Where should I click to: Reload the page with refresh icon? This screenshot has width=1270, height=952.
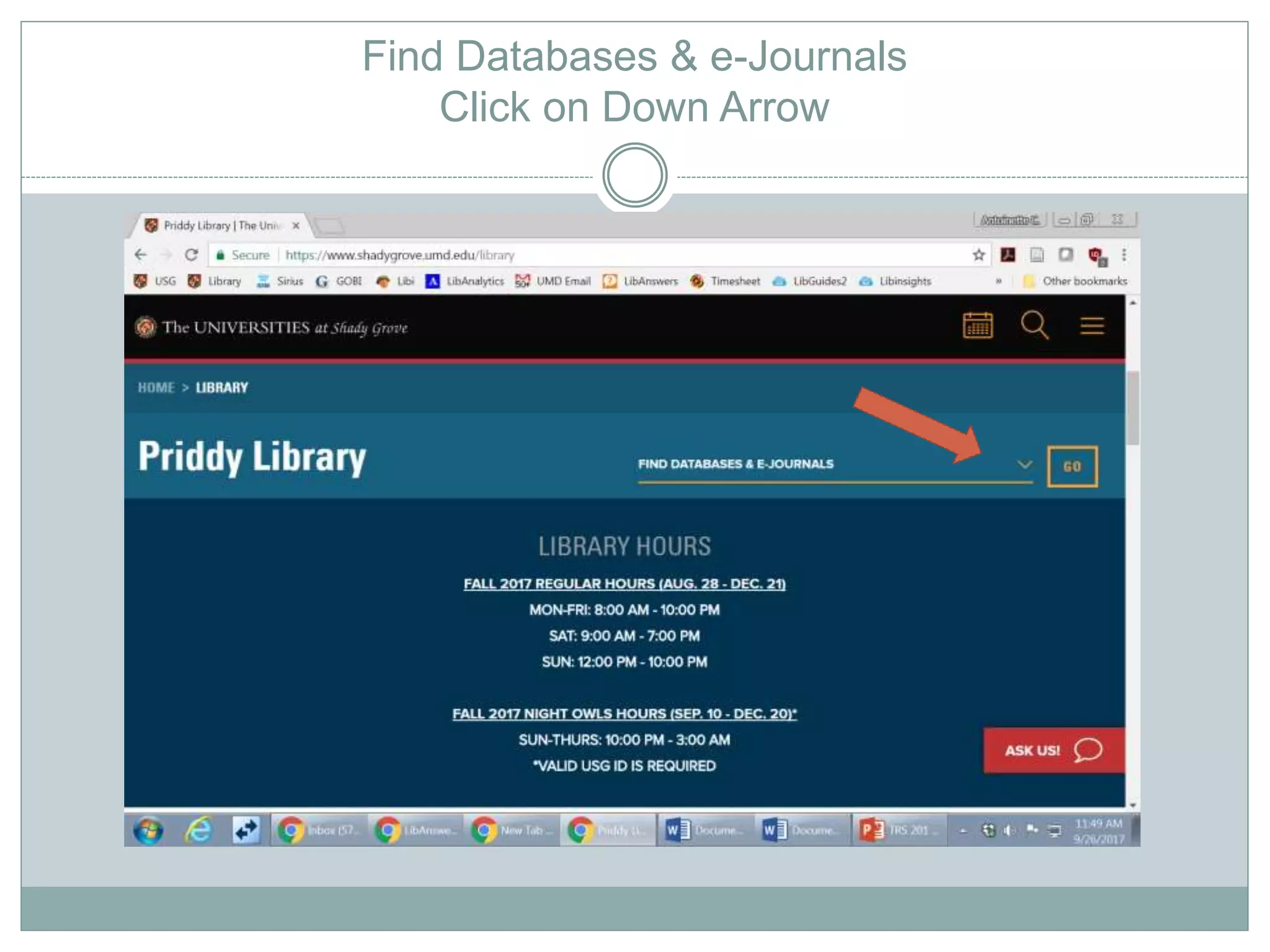(x=192, y=255)
